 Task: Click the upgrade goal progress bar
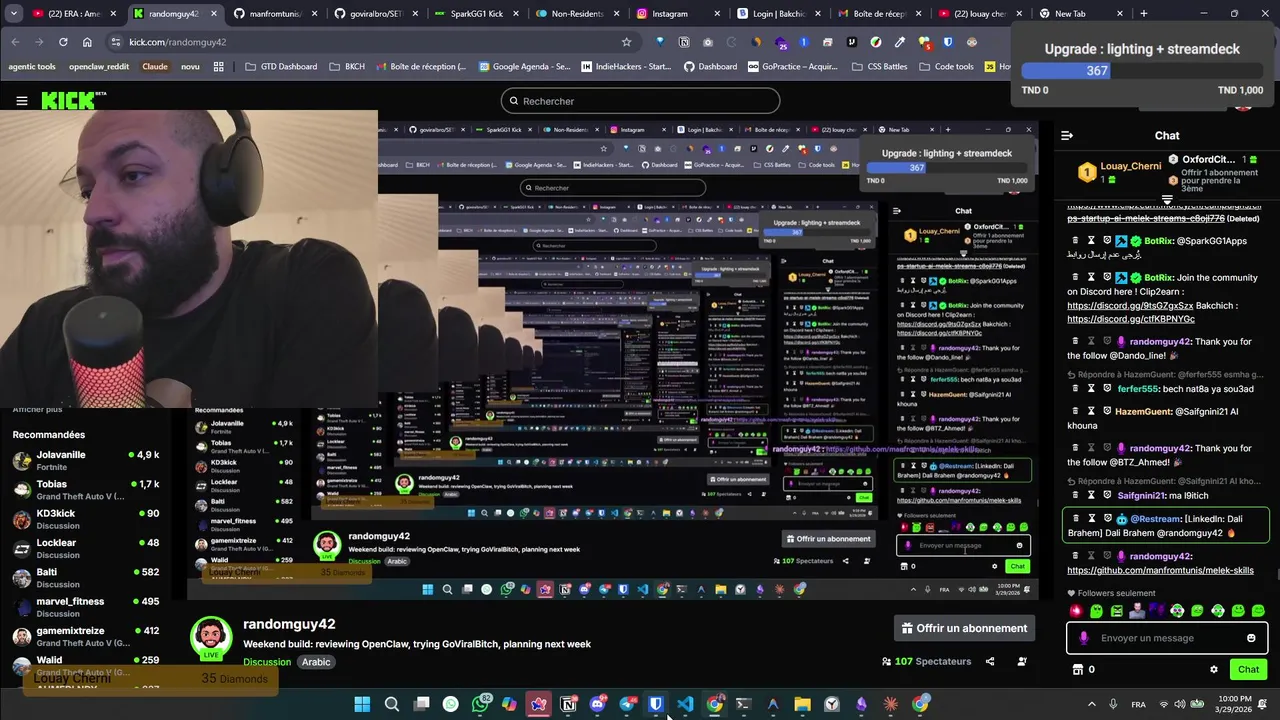point(1142,71)
